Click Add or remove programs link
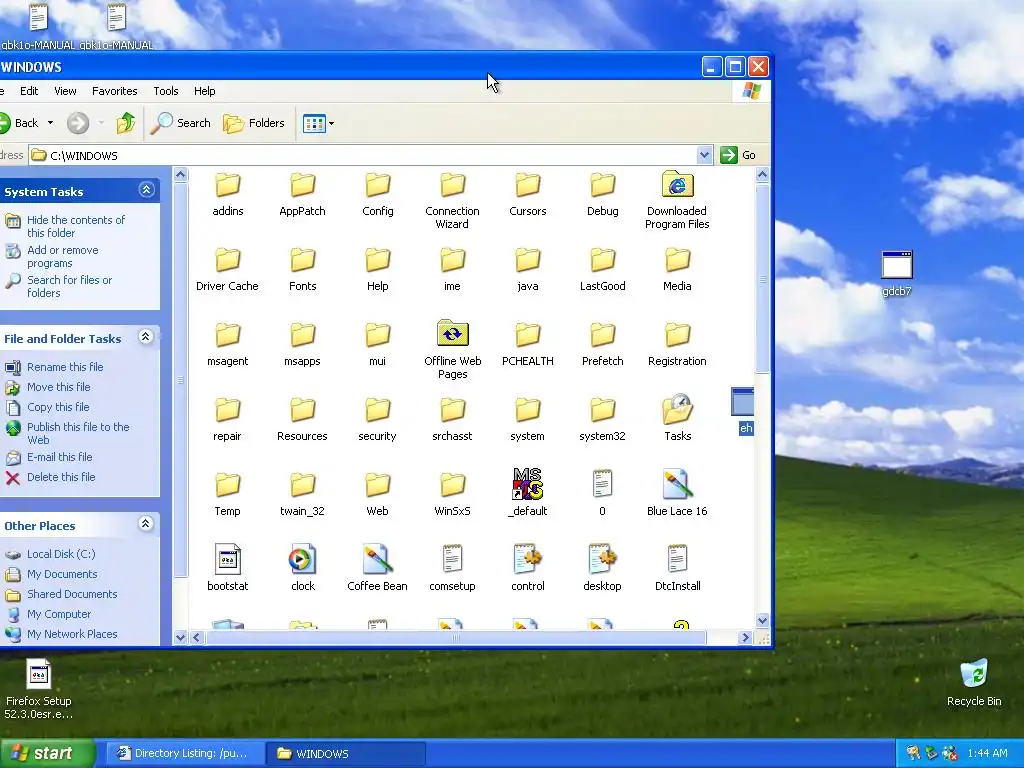This screenshot has width=1024, height=768. 63,257
